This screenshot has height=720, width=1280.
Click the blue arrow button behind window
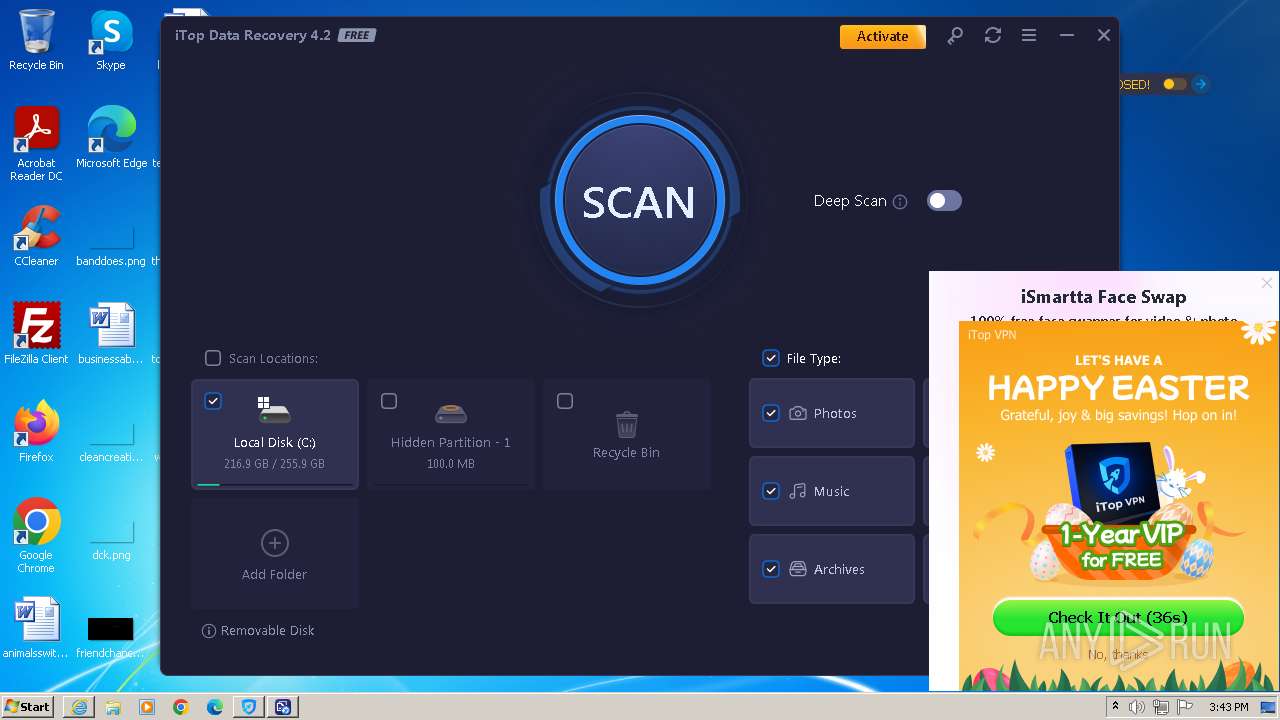1201,85
